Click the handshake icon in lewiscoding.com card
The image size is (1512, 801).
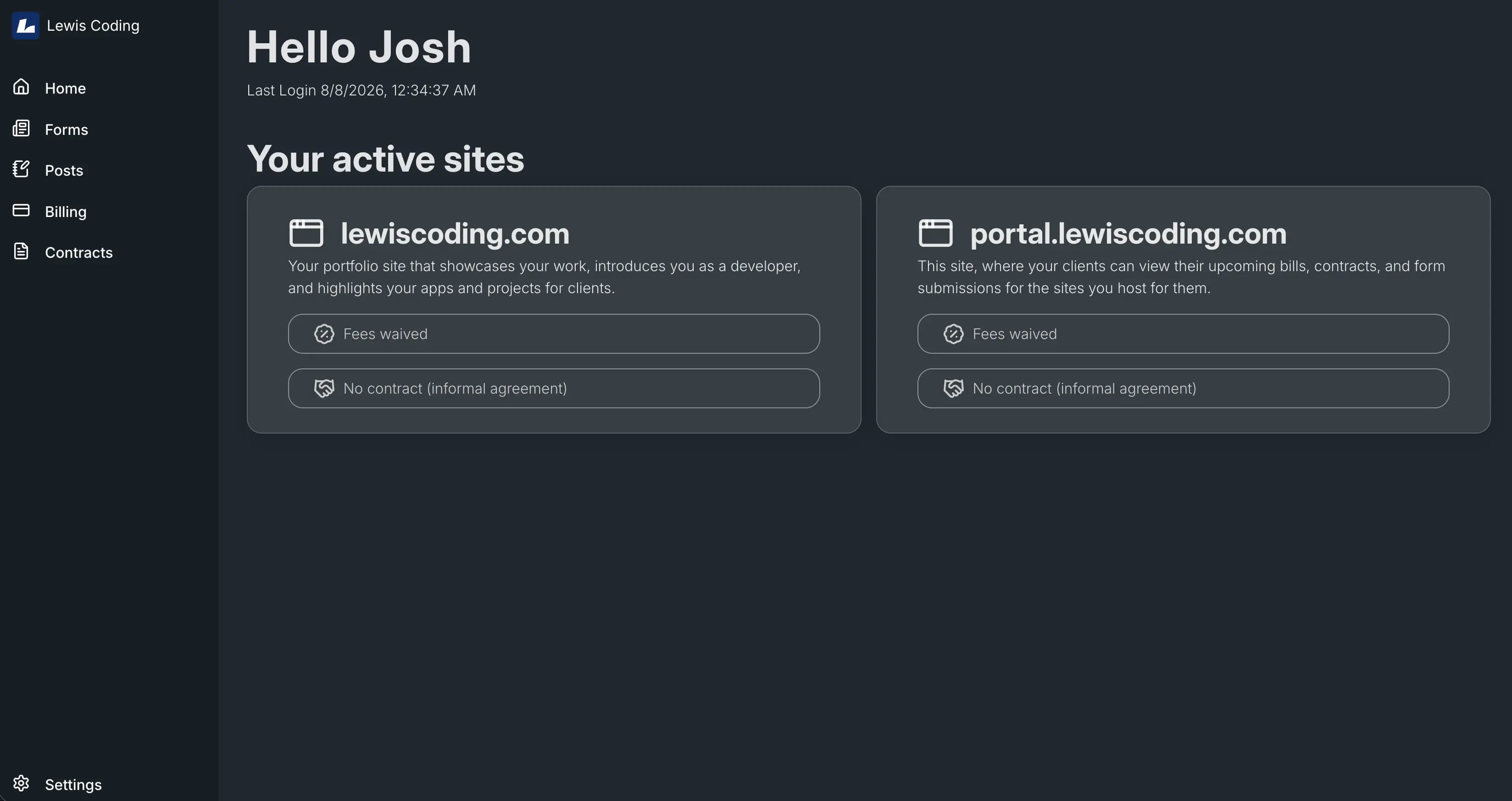[x=324, y=389]
